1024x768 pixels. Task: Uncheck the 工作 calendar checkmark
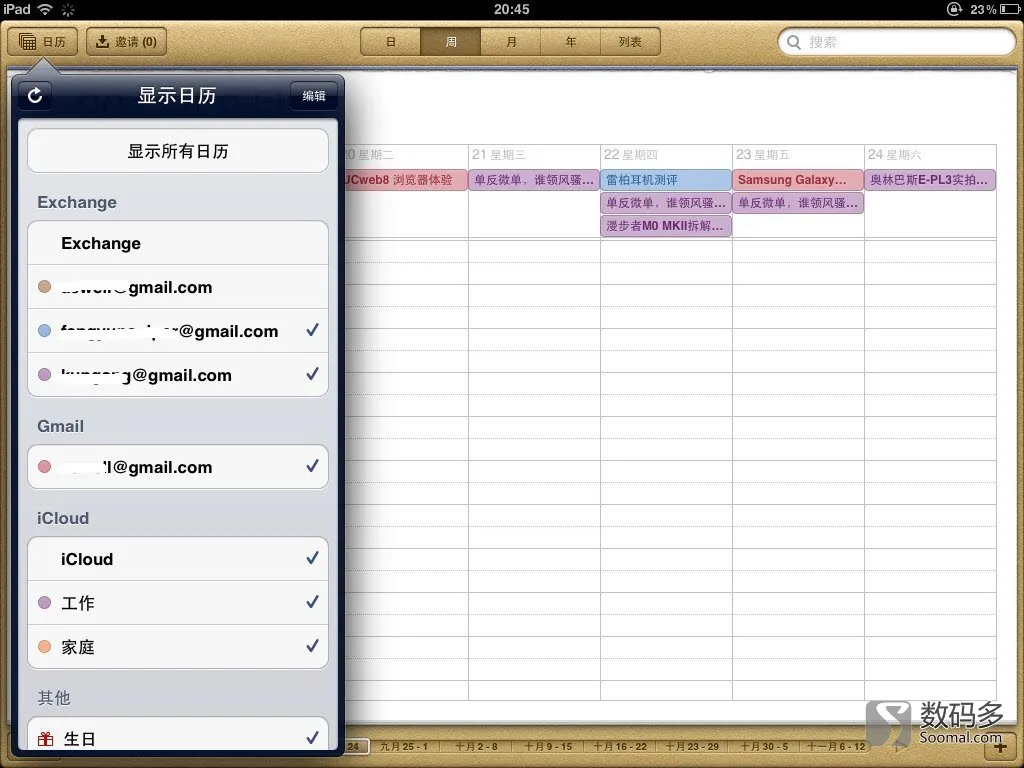click(313, 602)
